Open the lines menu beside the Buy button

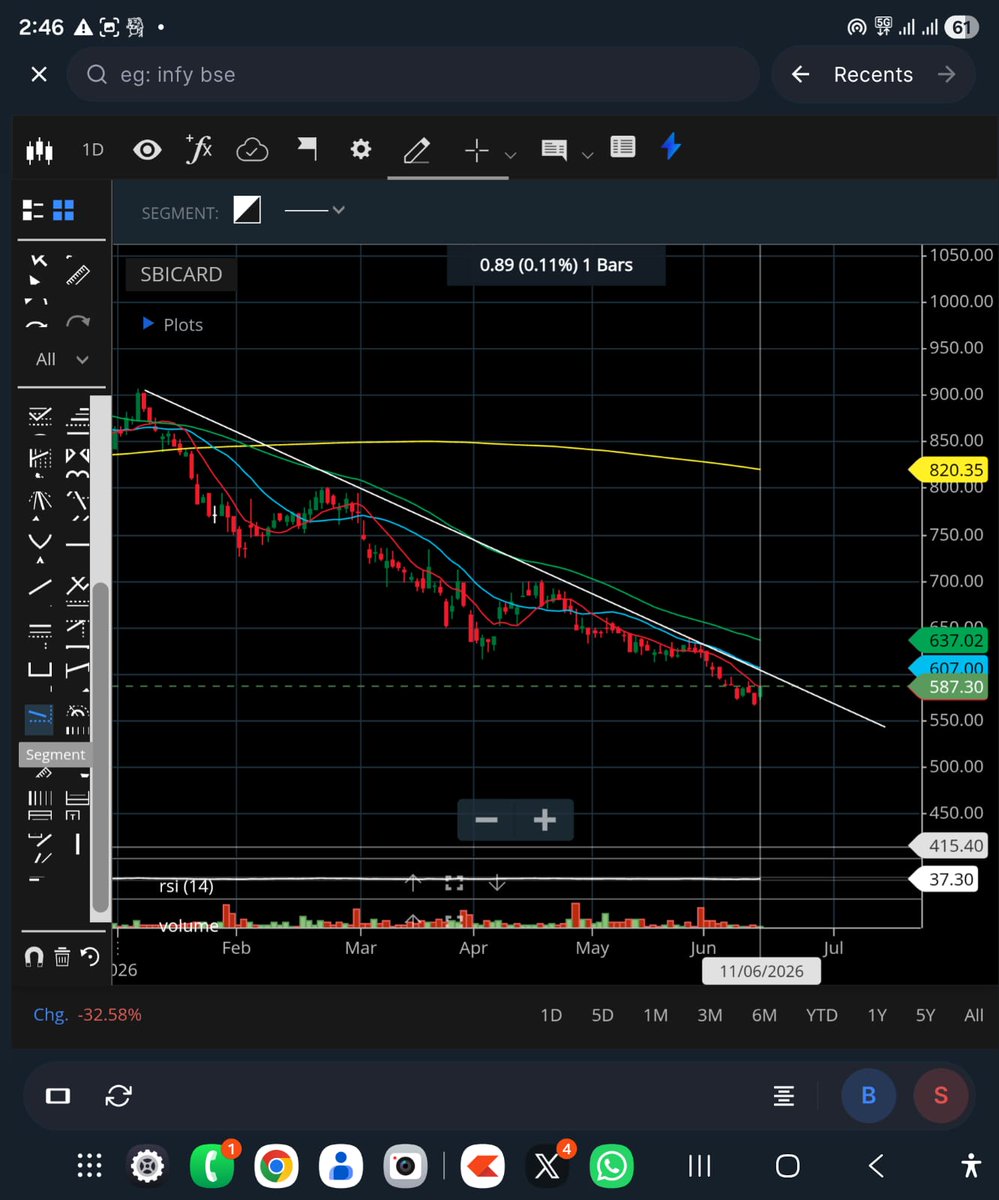coord(784,1096)
